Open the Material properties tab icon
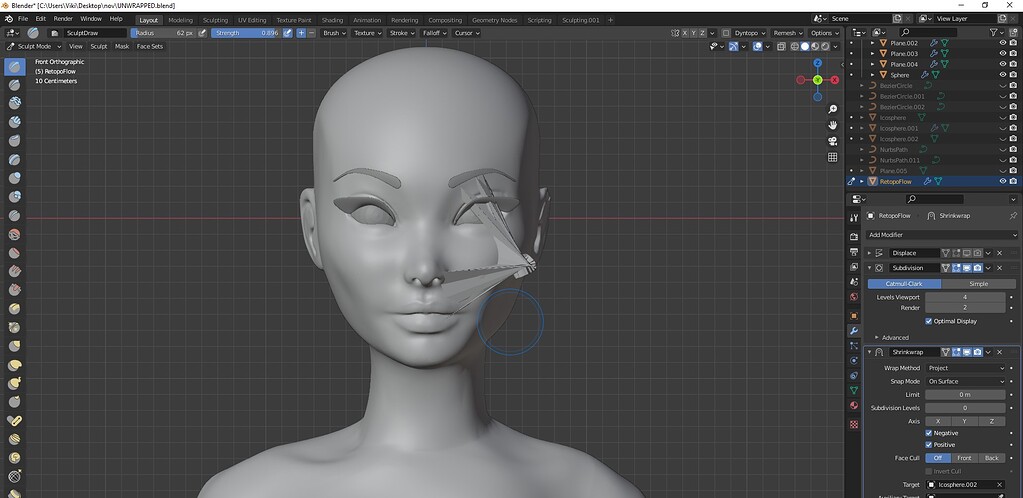Screen dimensions: 1023x498 pos(854,406)
